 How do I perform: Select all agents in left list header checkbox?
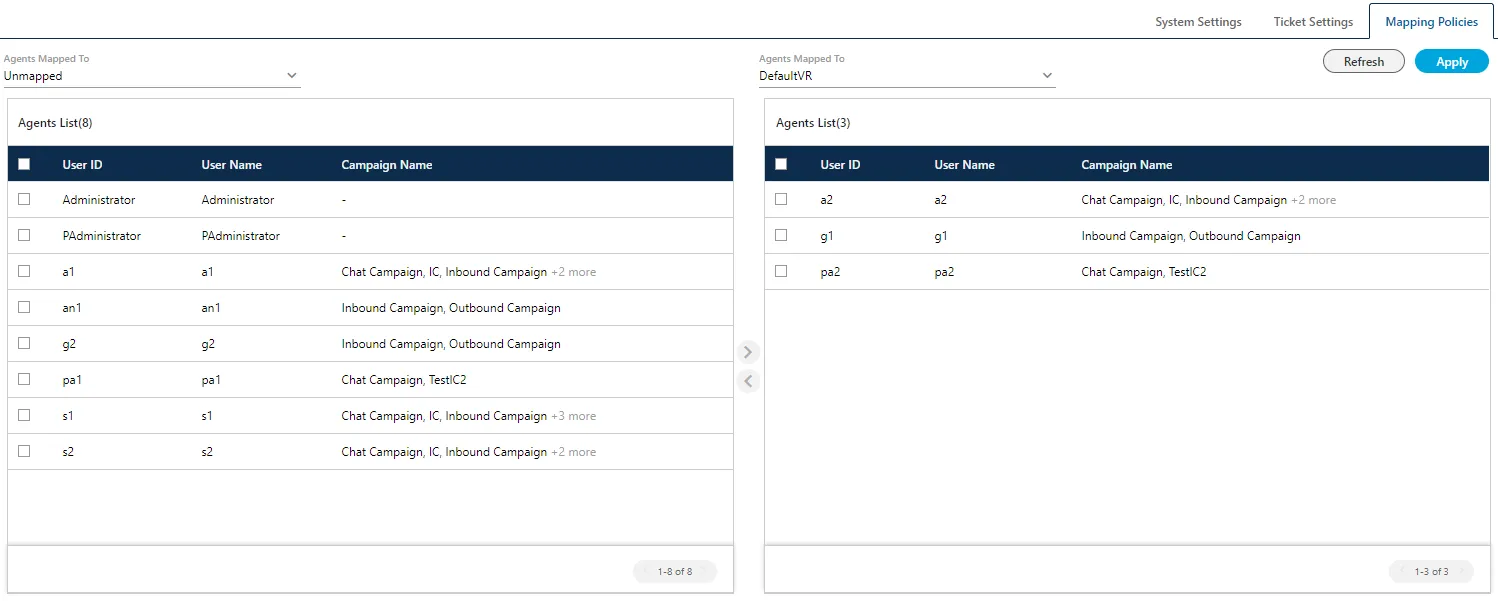[x=24, y=164]
